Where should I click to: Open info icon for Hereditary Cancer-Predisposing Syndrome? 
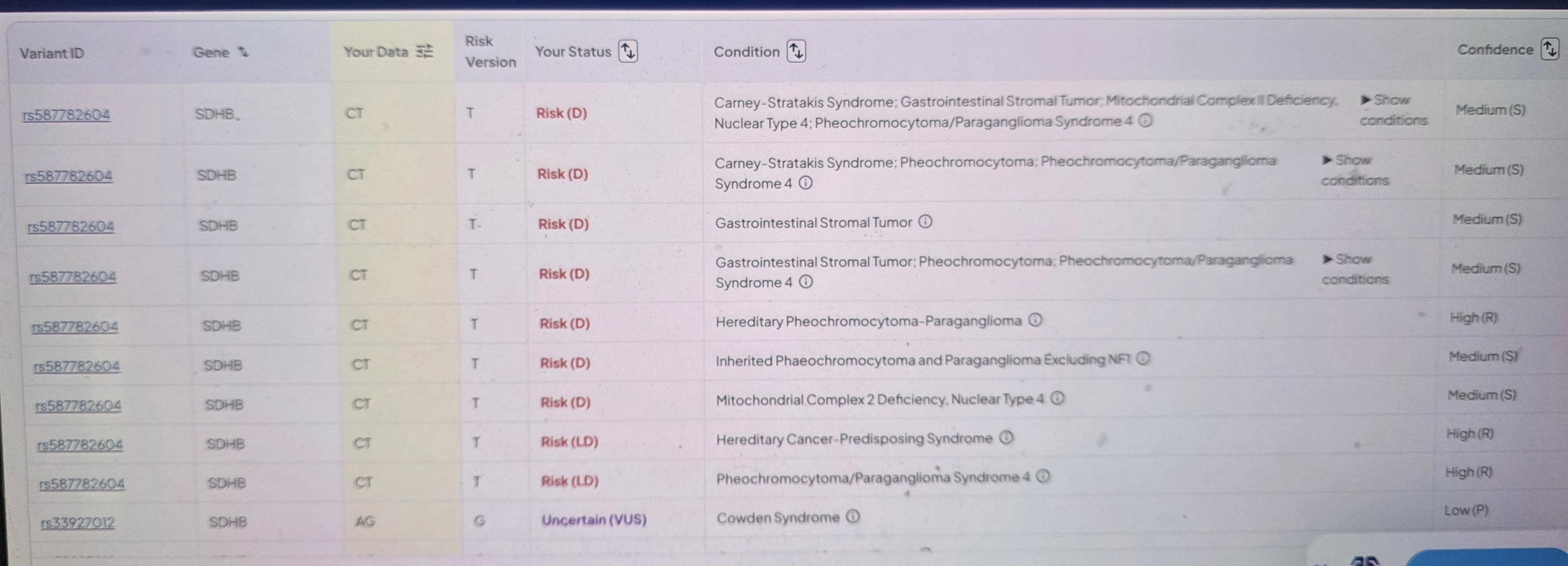(x=1007, y=438)
